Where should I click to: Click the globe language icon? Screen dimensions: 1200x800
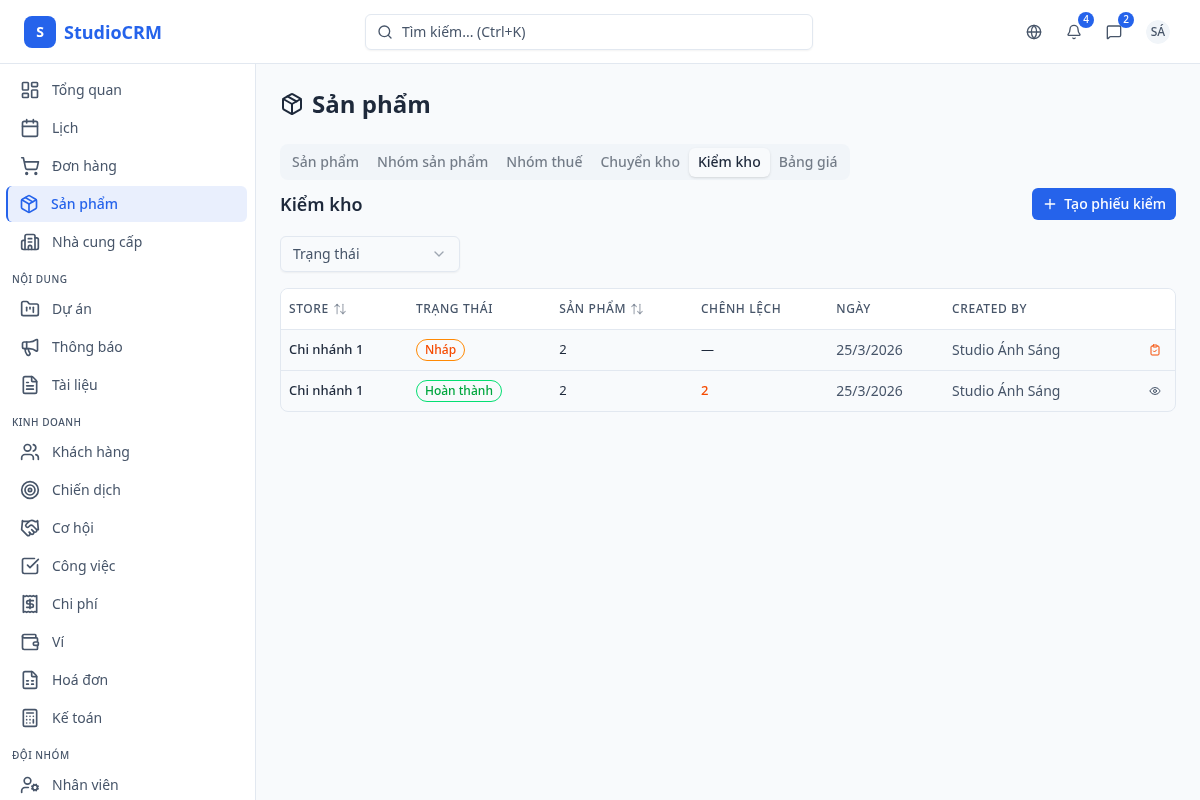click(1034, 32)
